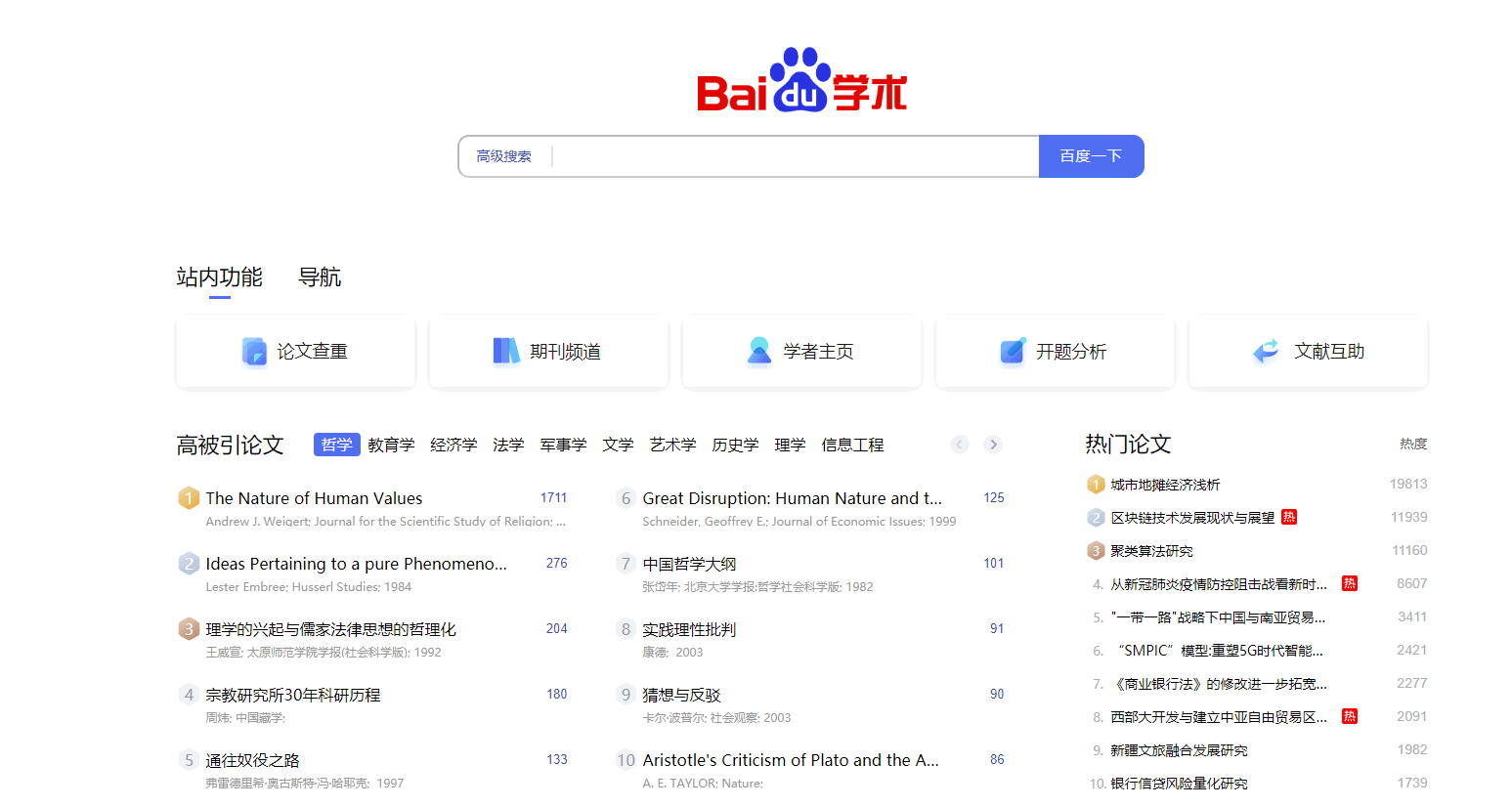
Task: Open hot paper 《商业银行法》的修改进一步拓宽
Action: (1219, 684)
